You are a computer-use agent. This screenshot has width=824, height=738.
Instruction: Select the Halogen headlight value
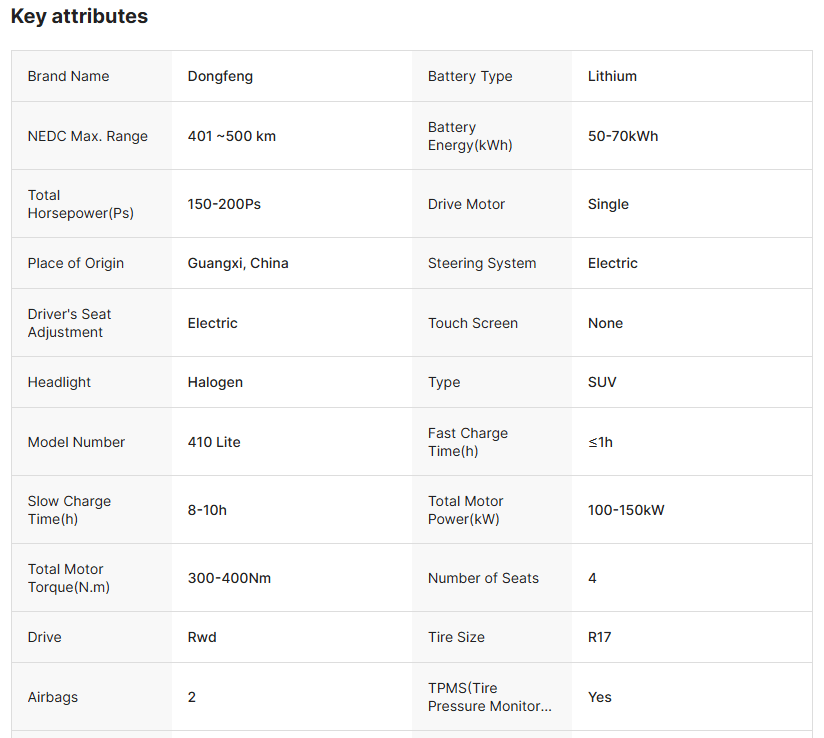pos(215,382)
